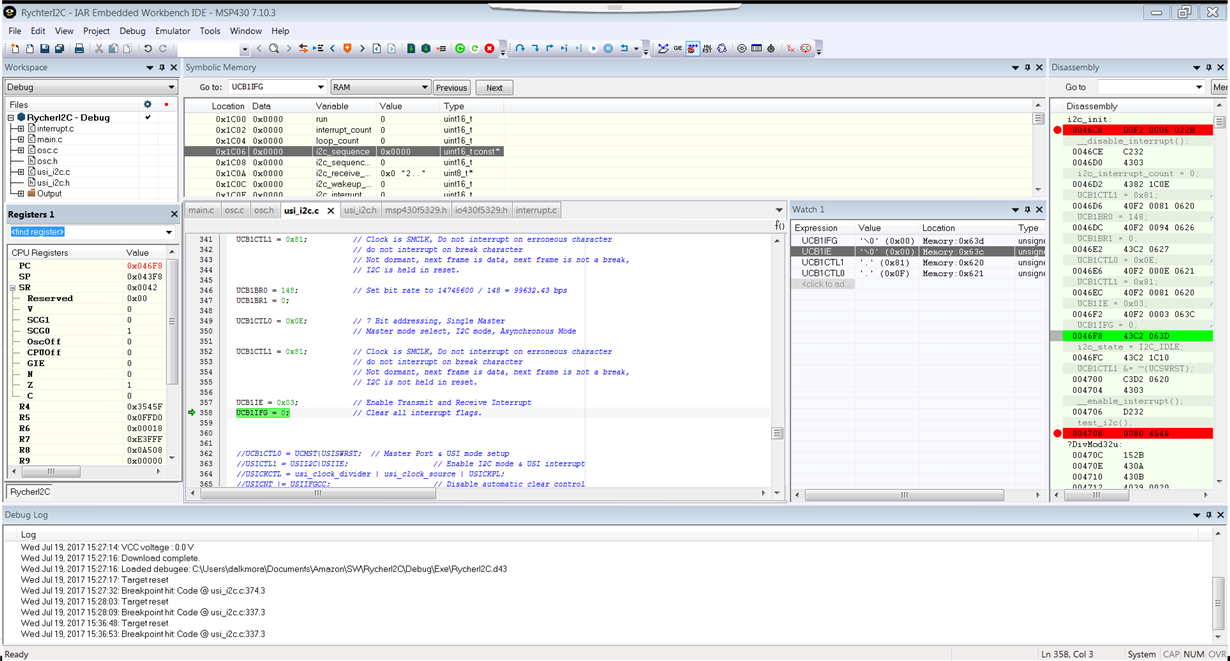This screenshot has width=1230, height=661.
Task: Switch to the interrupt.c editor tab
Action: coord(536,210)
